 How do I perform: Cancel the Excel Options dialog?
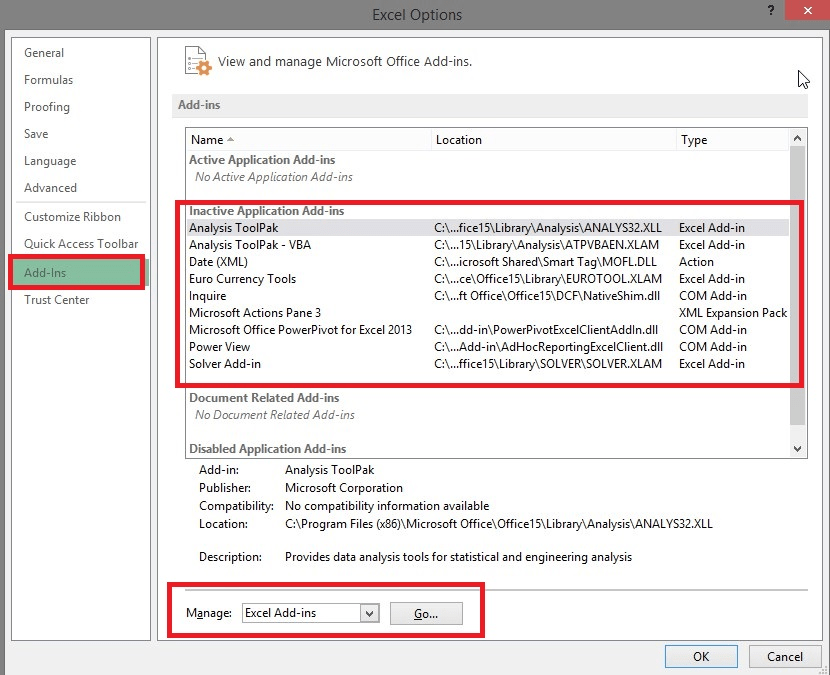point(785,656)
